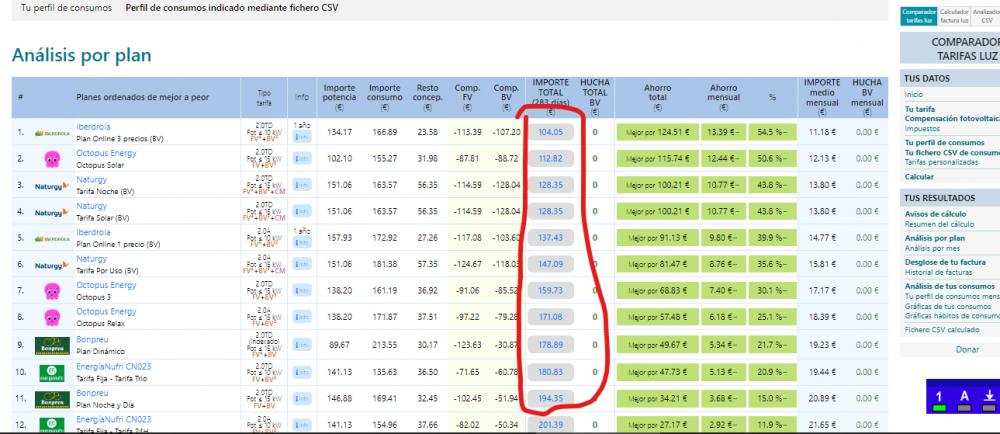Viewport: 1000px width, 434px height.
Task: Open the Gráficas de tus consumos link
Action: [x=948, y=307]
